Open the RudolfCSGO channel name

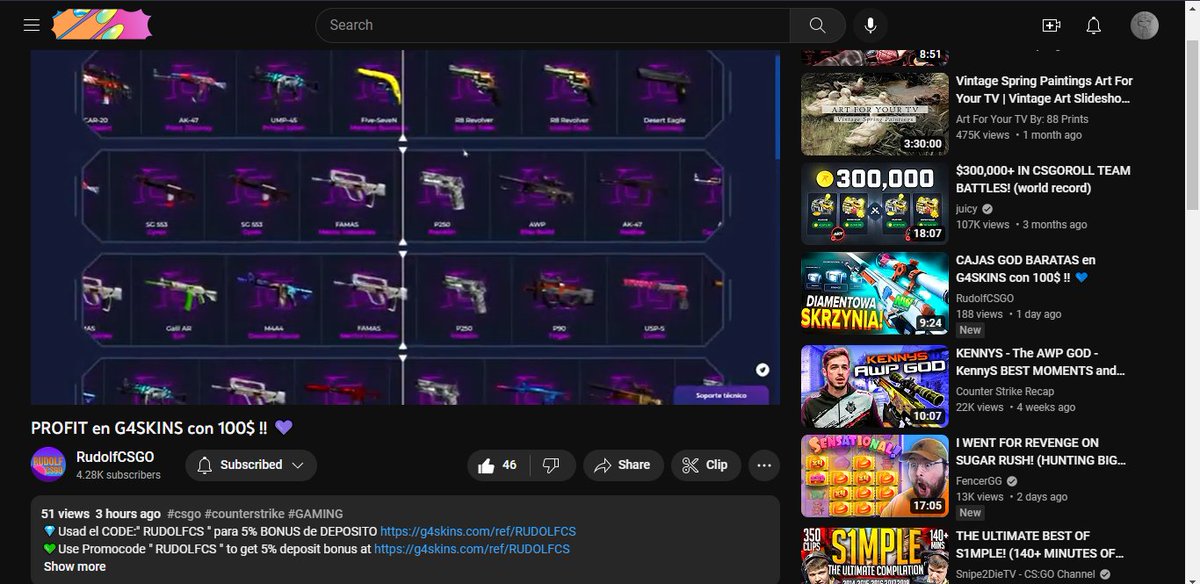click(115, 457)
